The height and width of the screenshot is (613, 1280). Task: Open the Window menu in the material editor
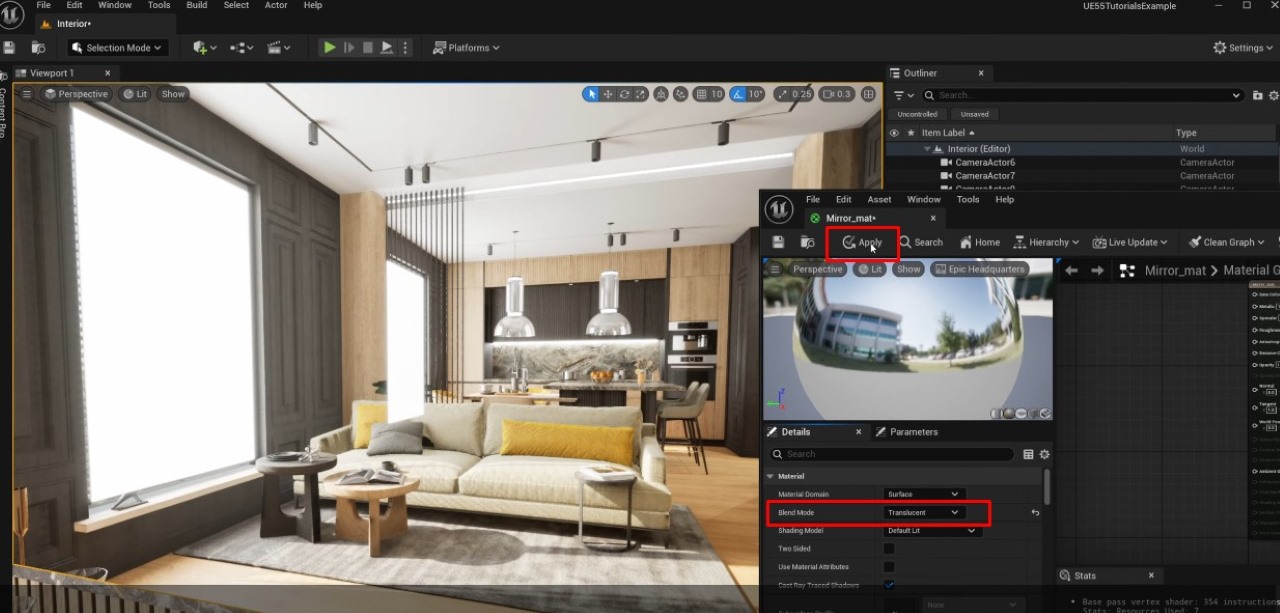(923, 199)
